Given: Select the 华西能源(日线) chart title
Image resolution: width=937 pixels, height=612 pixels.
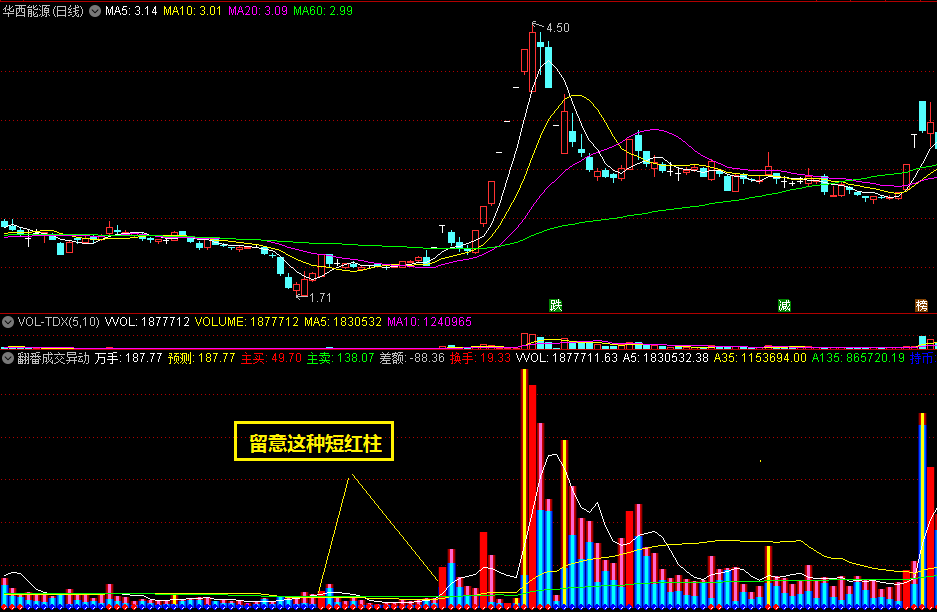Looking at the screenshot, I should (43, 11).
